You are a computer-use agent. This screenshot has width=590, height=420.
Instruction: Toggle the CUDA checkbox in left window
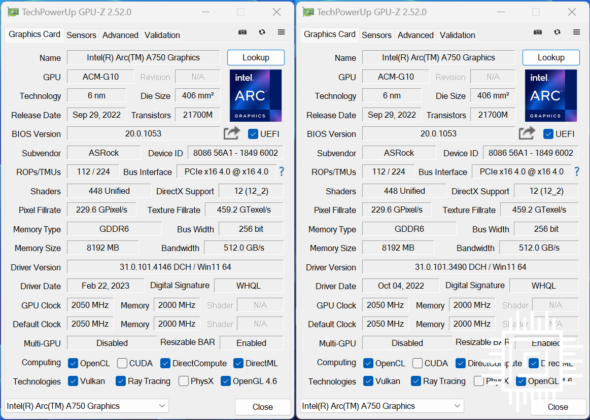[x=122, y=363]
